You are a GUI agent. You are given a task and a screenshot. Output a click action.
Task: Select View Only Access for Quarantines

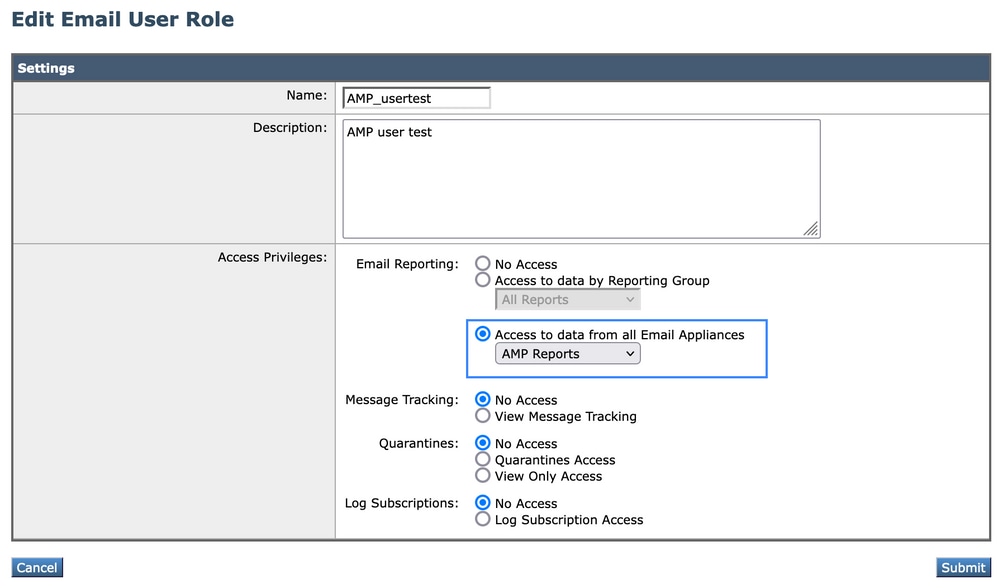coord(482,476)
